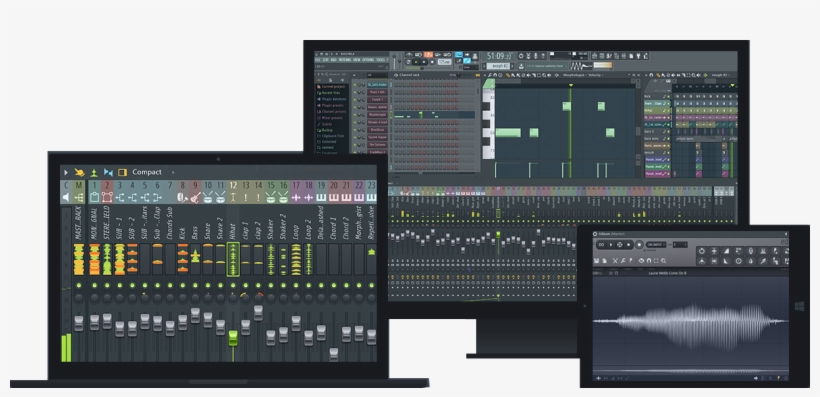Mute the Chord 1 mixer track

[x=334, y=285]
